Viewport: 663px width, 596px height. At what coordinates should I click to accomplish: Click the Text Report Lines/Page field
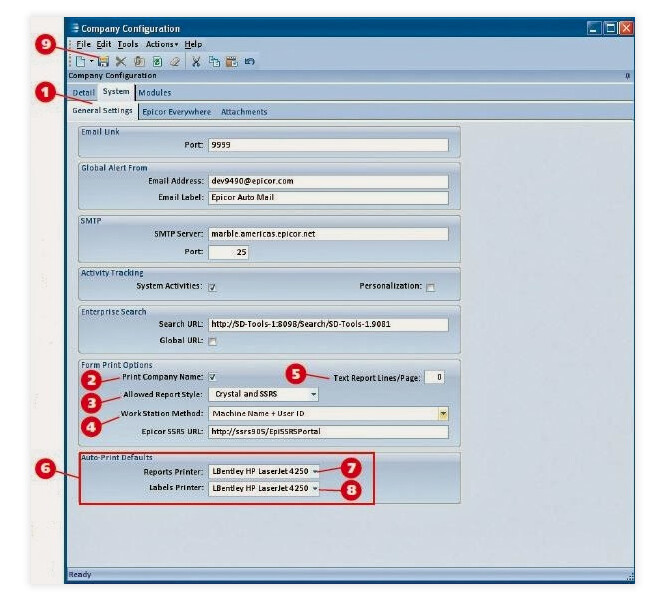pyautogui.click(x=434, y=377)
